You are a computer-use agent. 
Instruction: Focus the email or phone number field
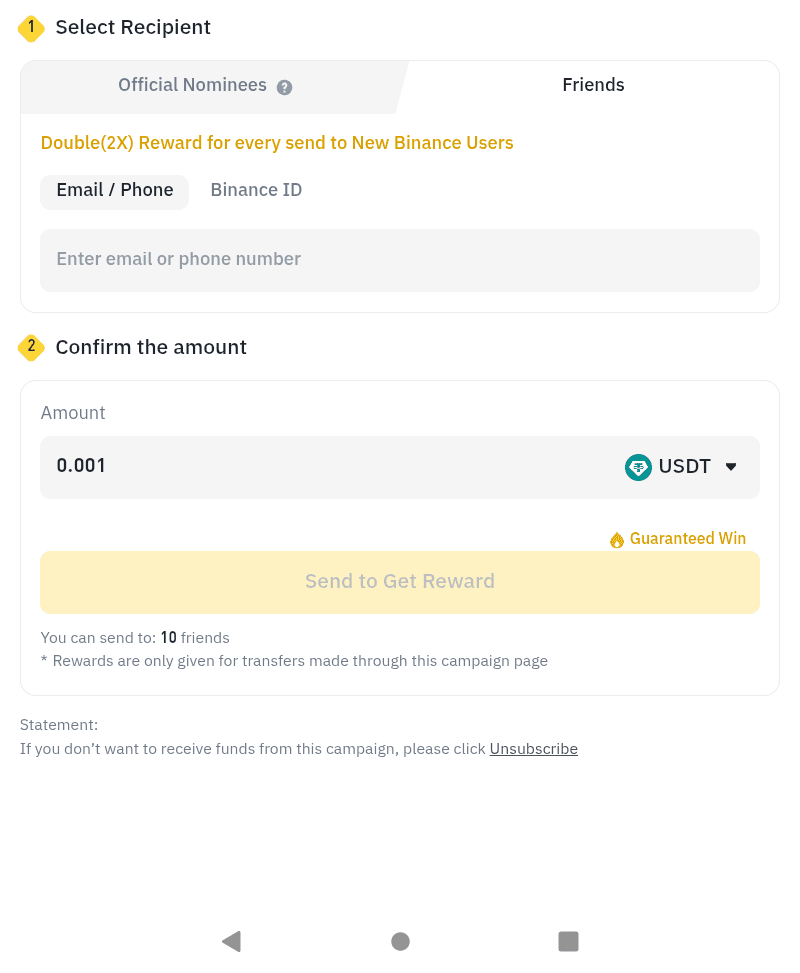(x=400, y=261)
